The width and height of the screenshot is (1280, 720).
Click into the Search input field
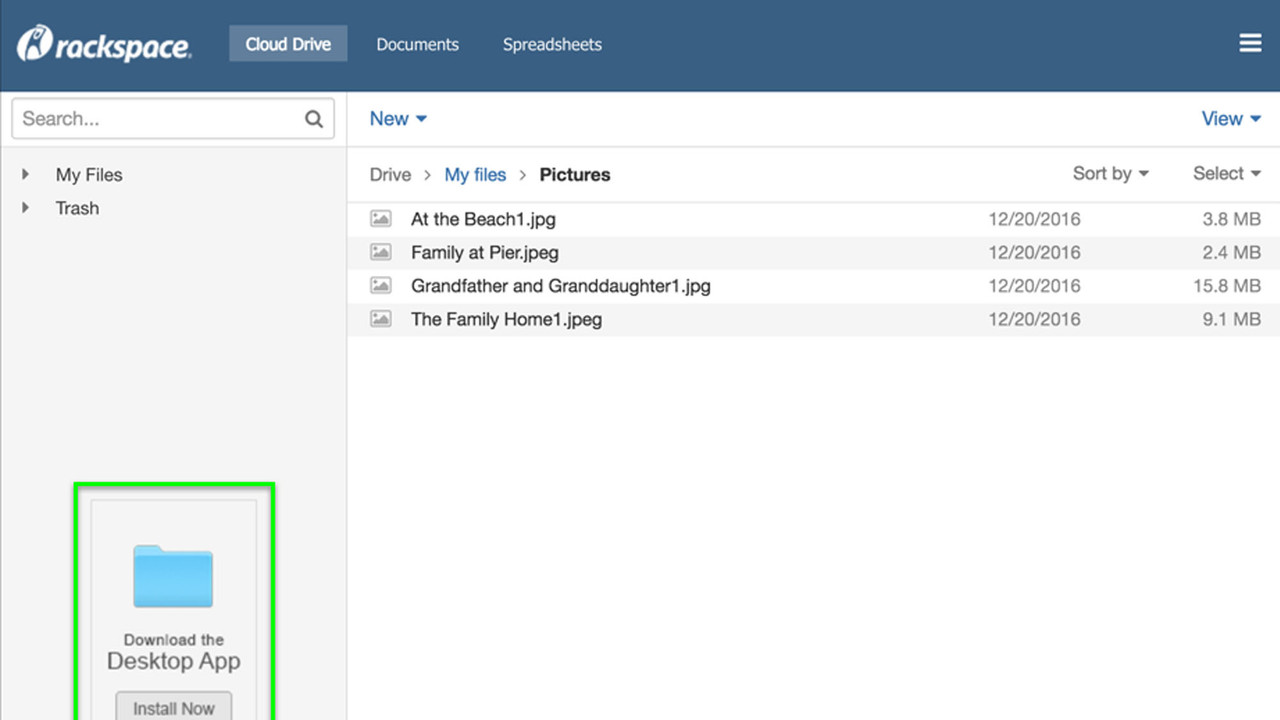160,119
